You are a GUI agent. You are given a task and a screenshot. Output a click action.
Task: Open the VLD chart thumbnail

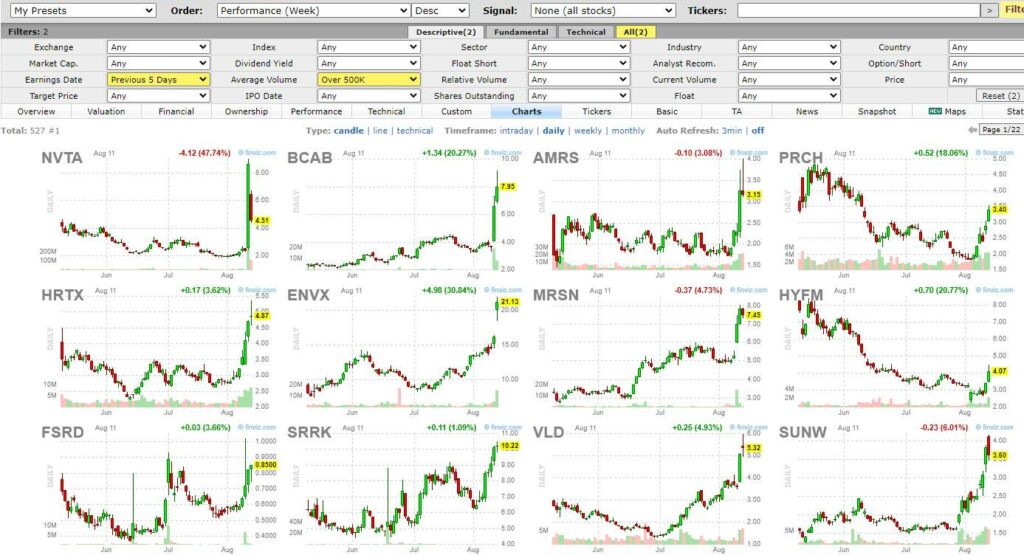pyautogui.click(x=650, y=488)
